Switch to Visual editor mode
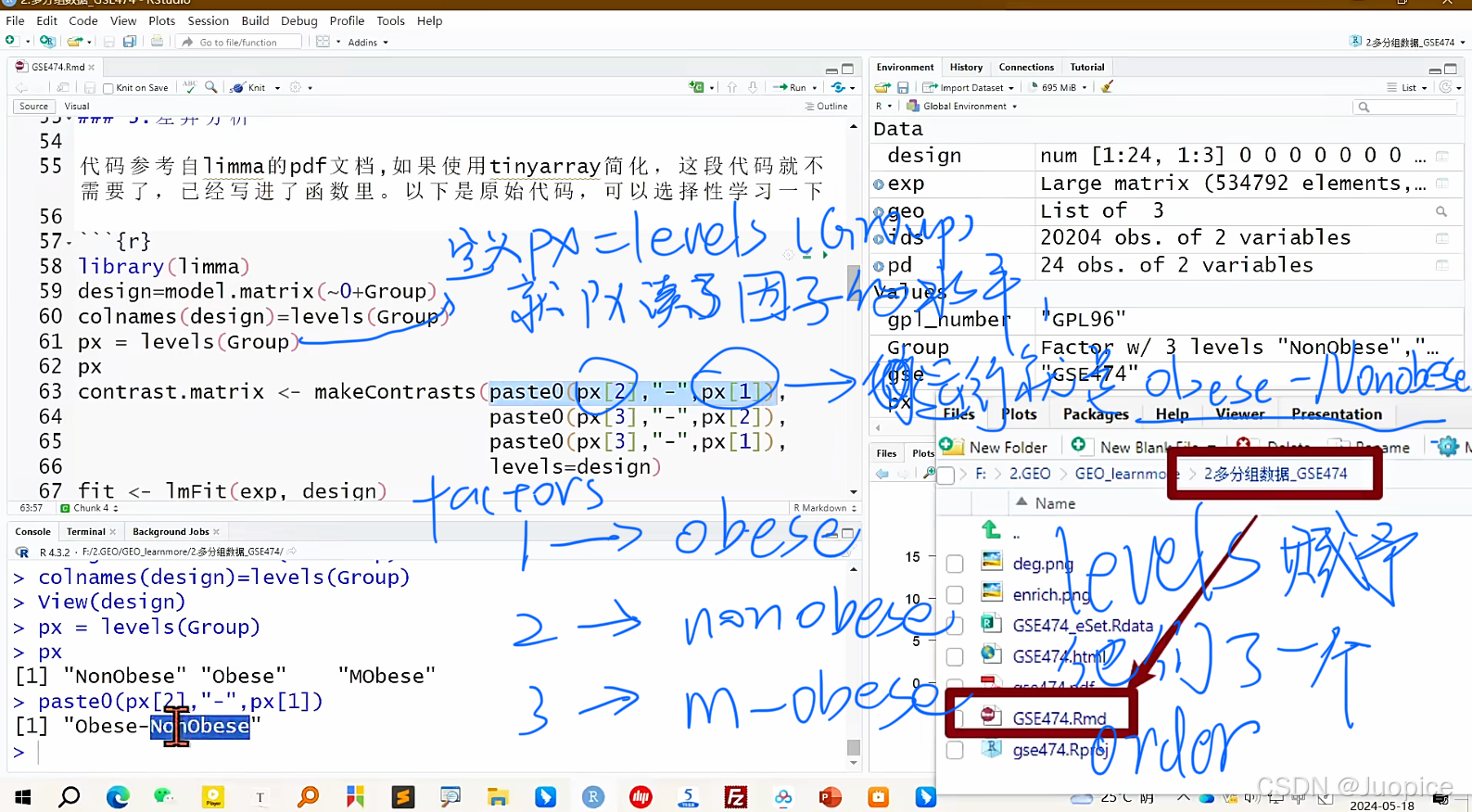Viewport: 1472px width, 812px height. (x=77, y=107)
